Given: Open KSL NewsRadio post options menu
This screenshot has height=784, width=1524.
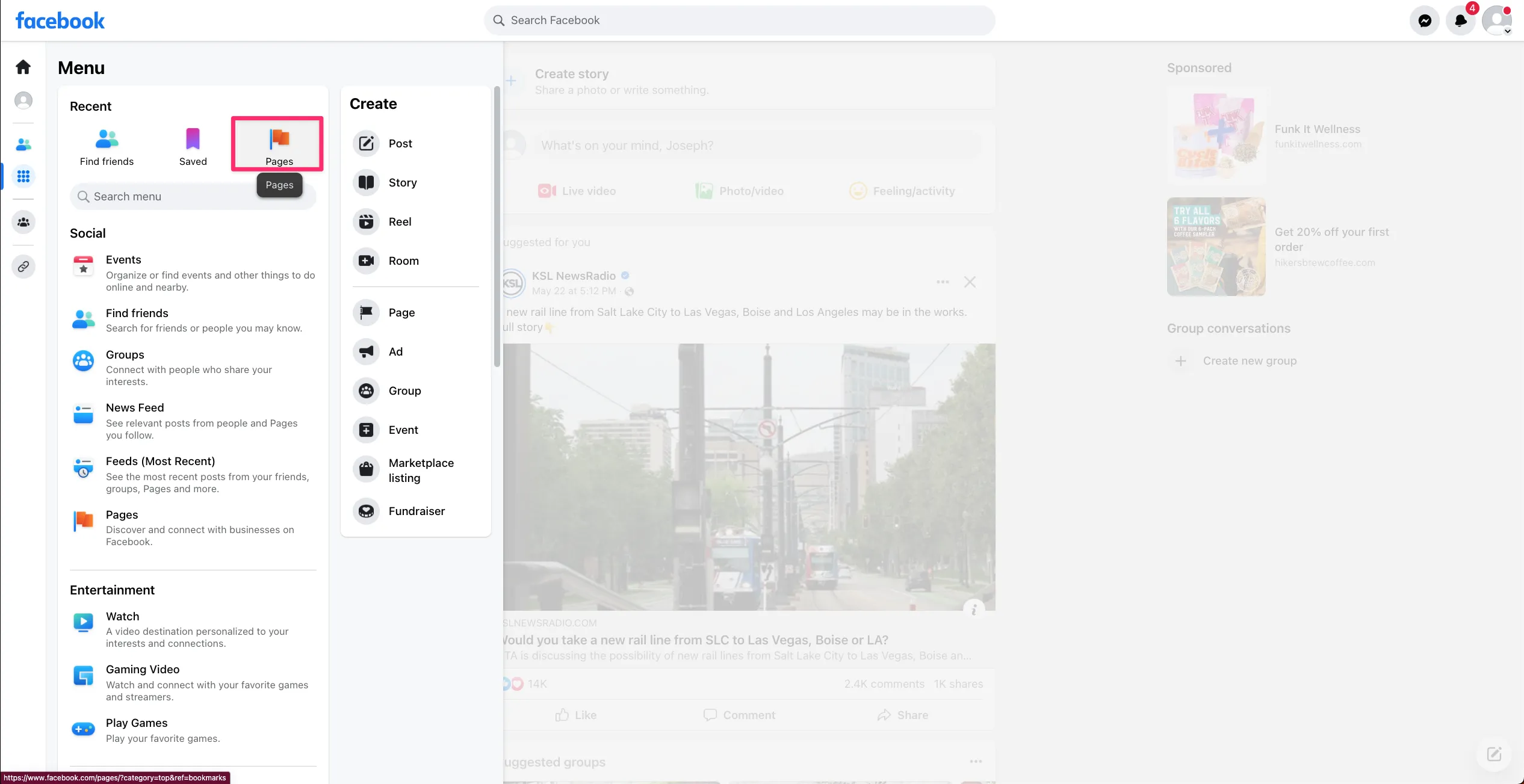Looking at the screenshot, I should coord(943,282).
